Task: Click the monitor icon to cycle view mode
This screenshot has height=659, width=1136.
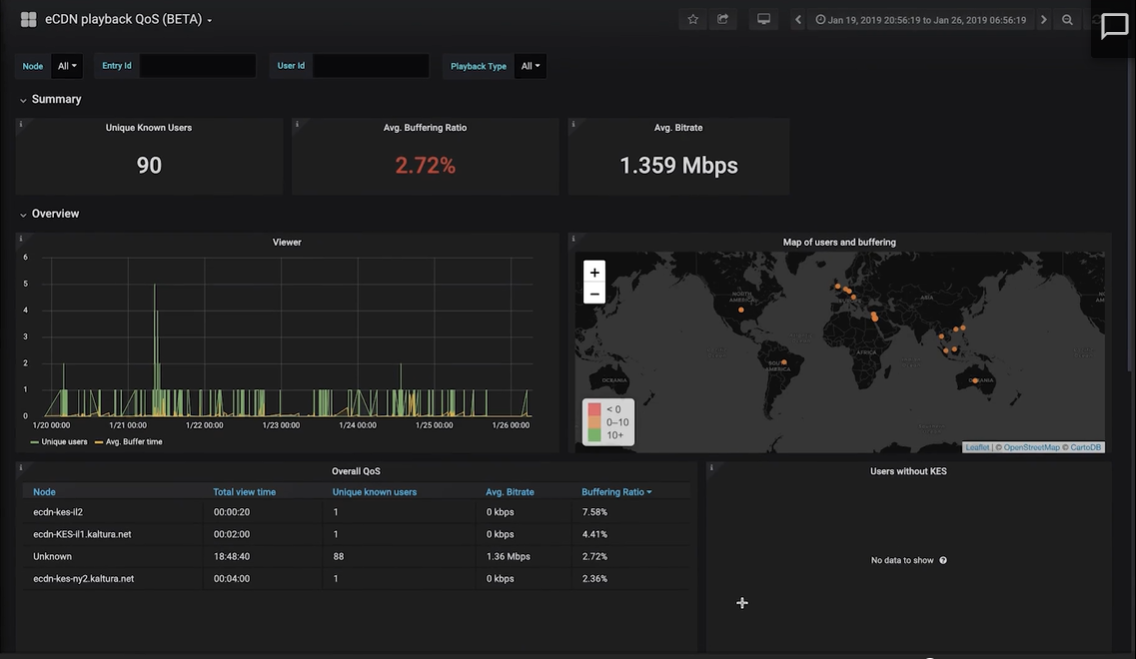Action: point(763,20)
